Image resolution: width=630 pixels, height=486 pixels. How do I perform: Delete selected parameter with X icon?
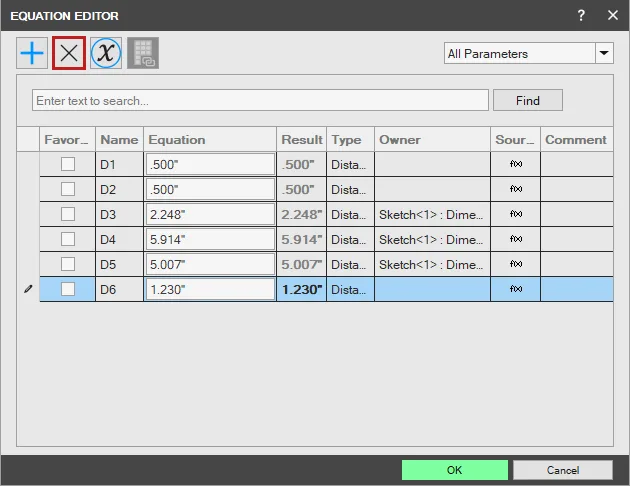(x=69, y=53)
